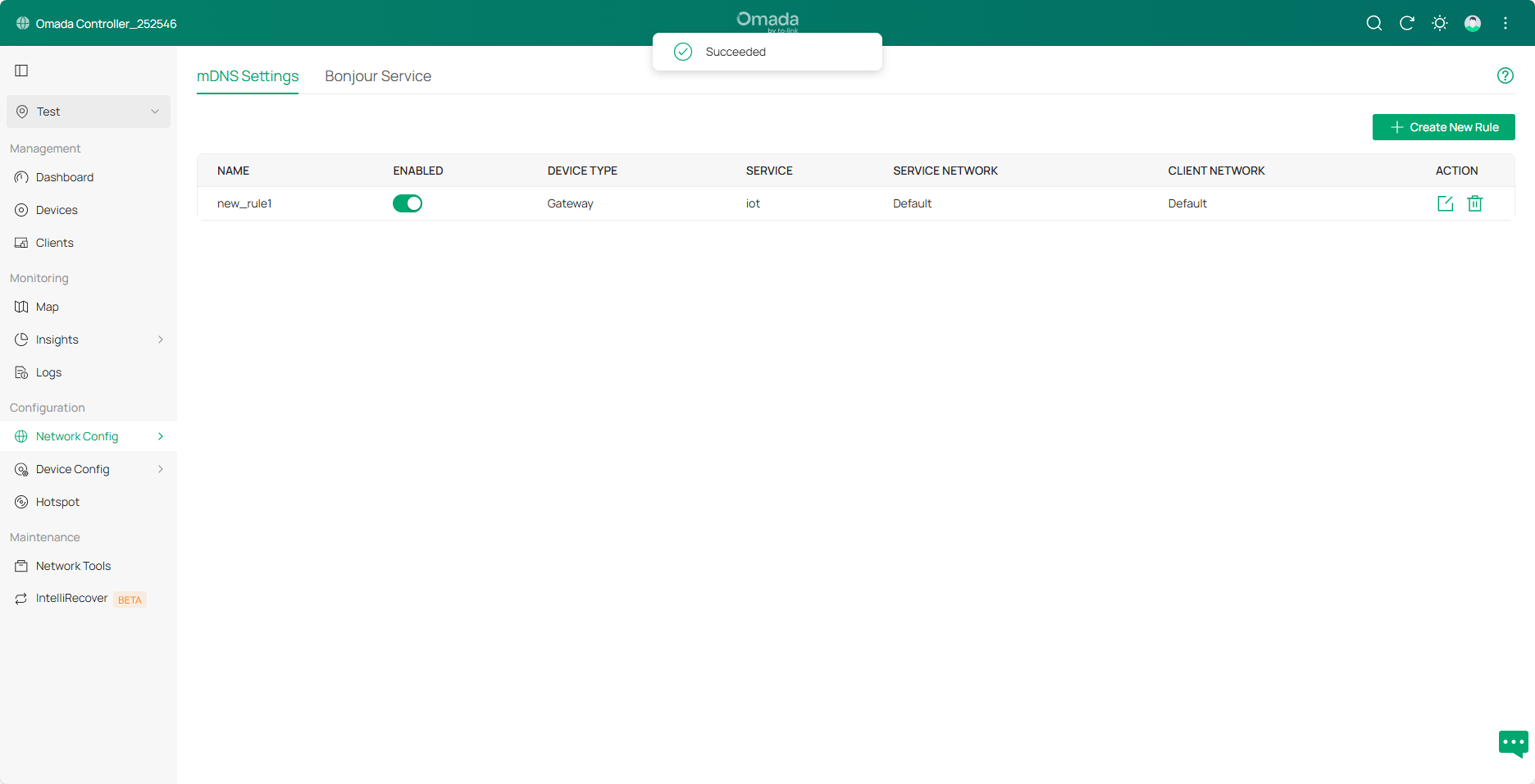Expand the Network Config submenu

tap(159, 436)
